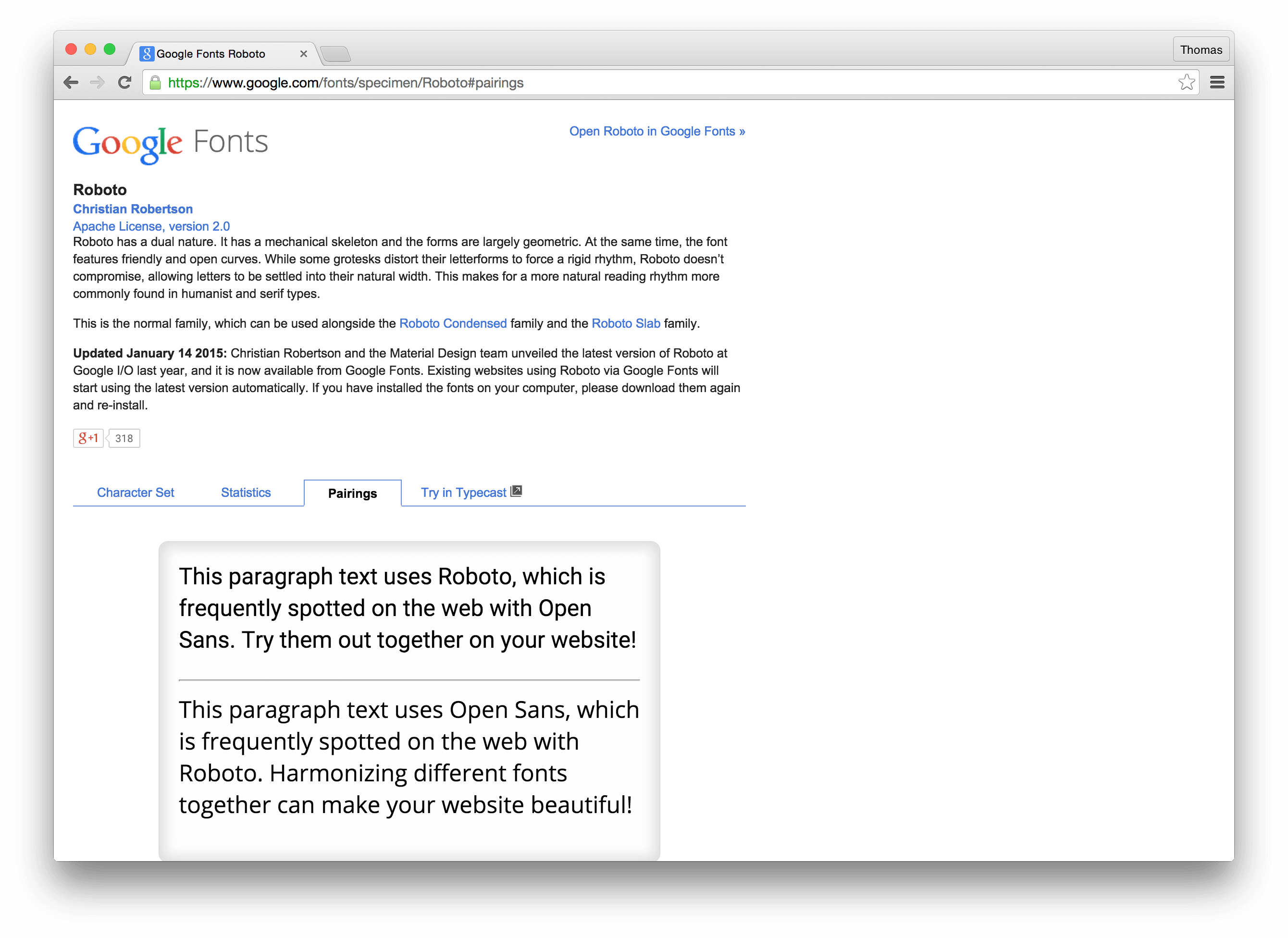
Task: Follow the Roboto Condensed link
Action: [x=453, y=324]
